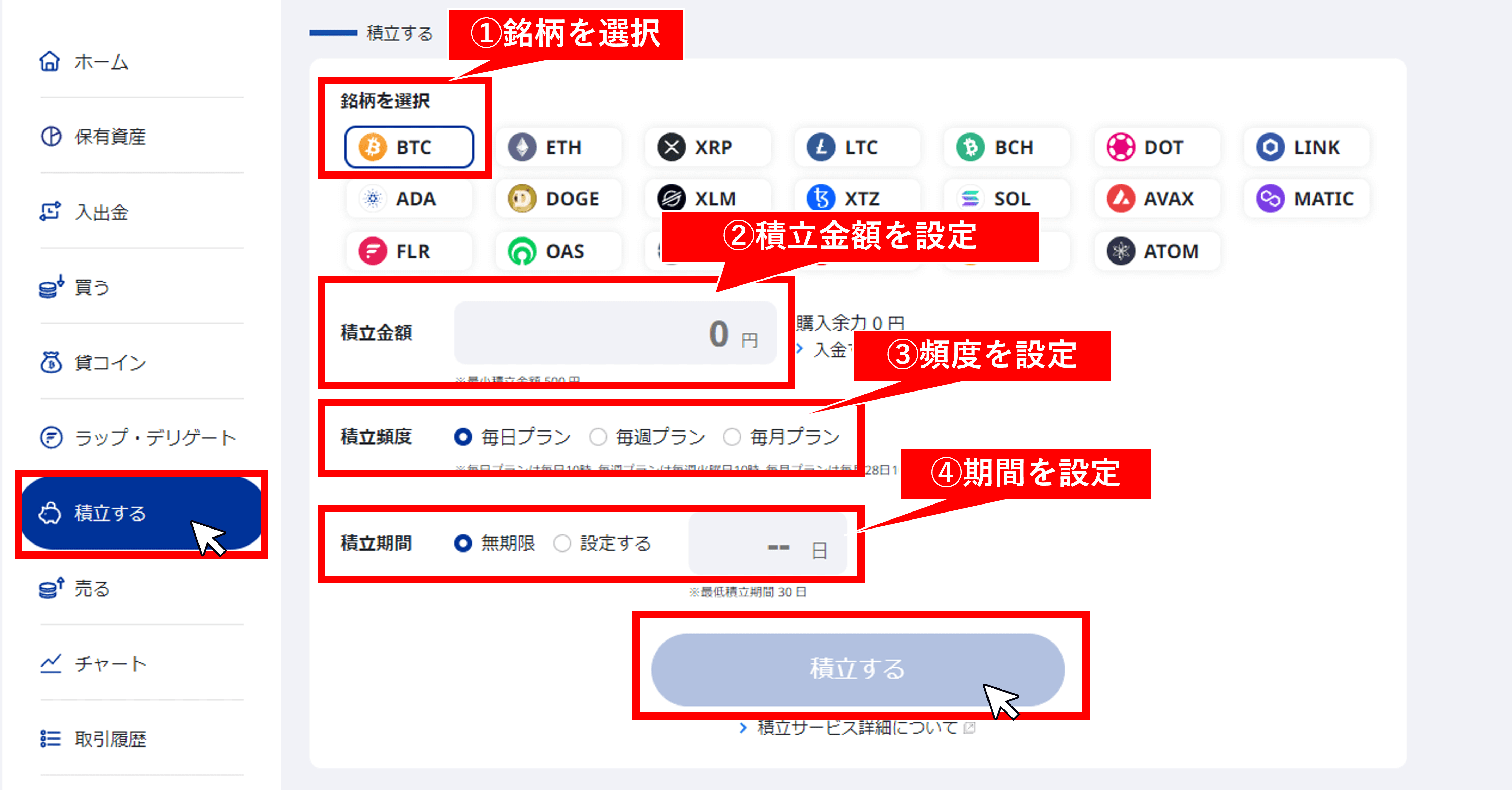Screen dimensions: 1512x790
Task: Select 毎日プラン radio button
Action: click(463, 436)
